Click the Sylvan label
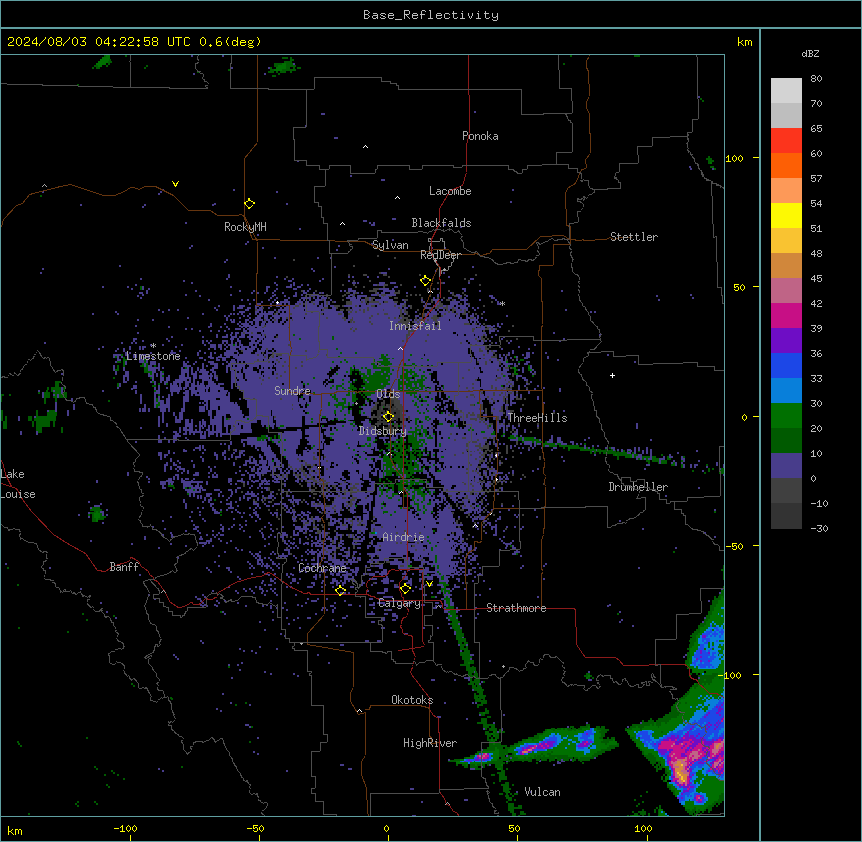Screen dimensions: 862x842 390,245
